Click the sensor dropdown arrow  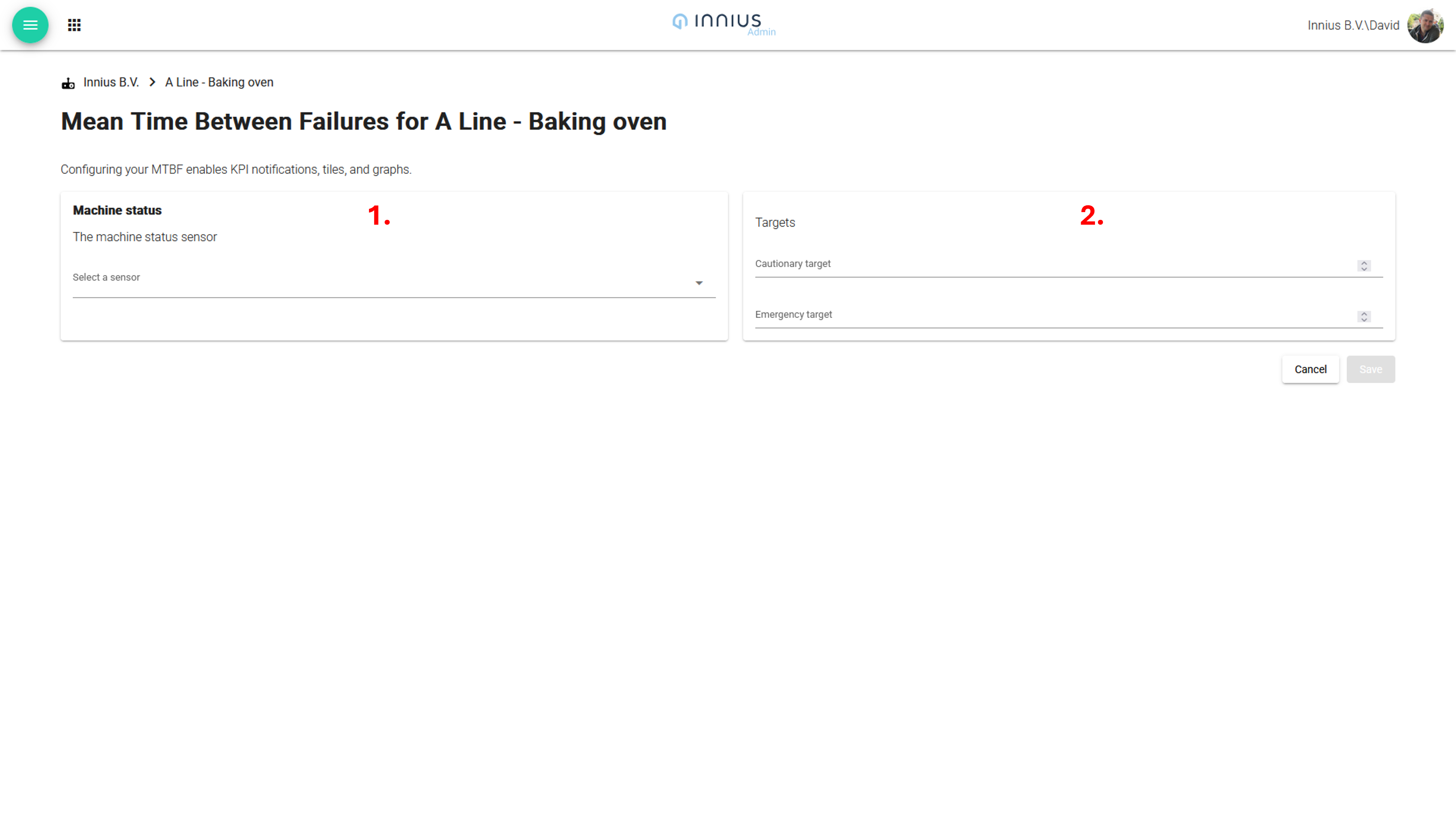point(699,283)
